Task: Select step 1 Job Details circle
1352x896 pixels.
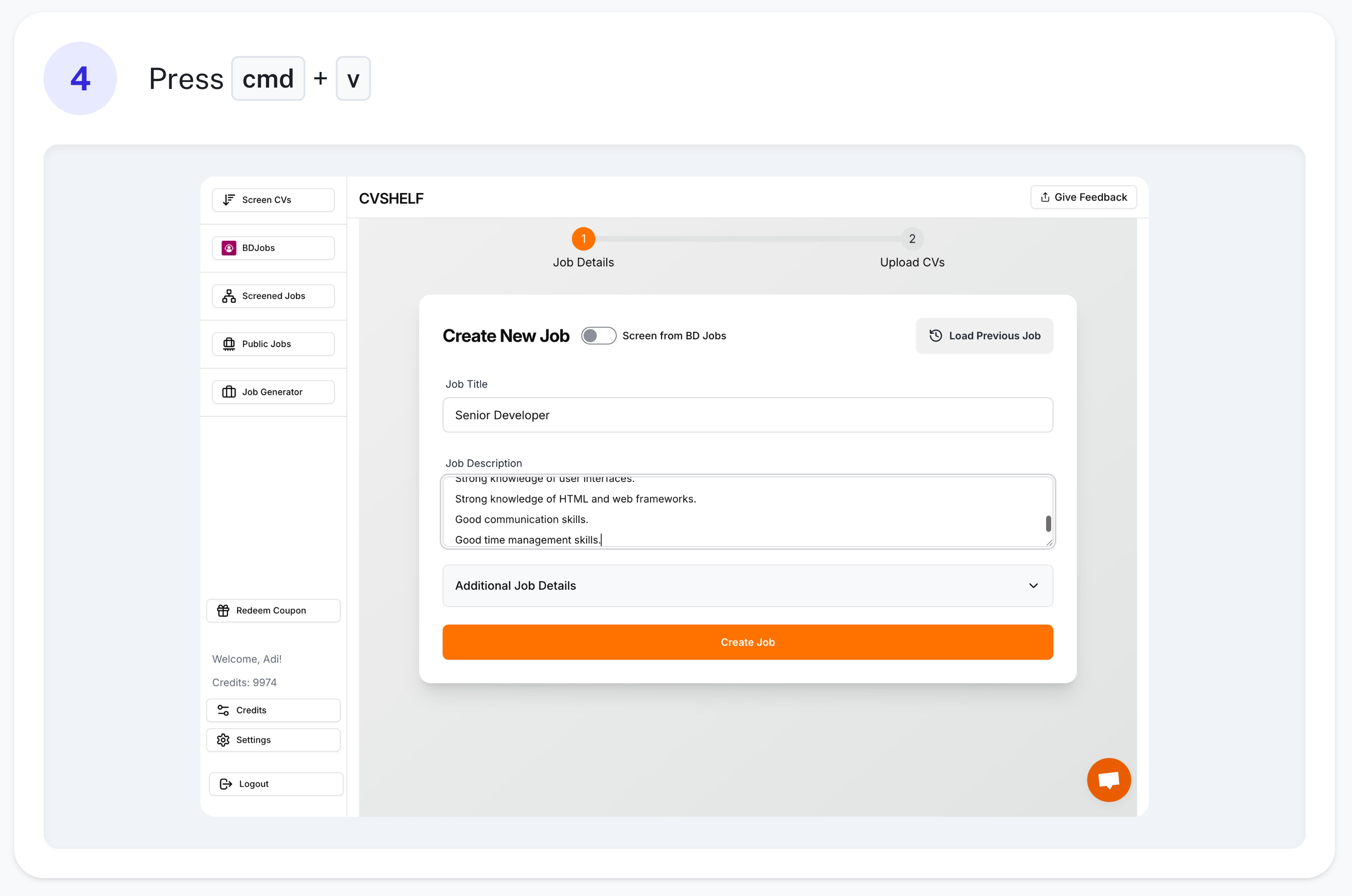Action: [583, 239]
